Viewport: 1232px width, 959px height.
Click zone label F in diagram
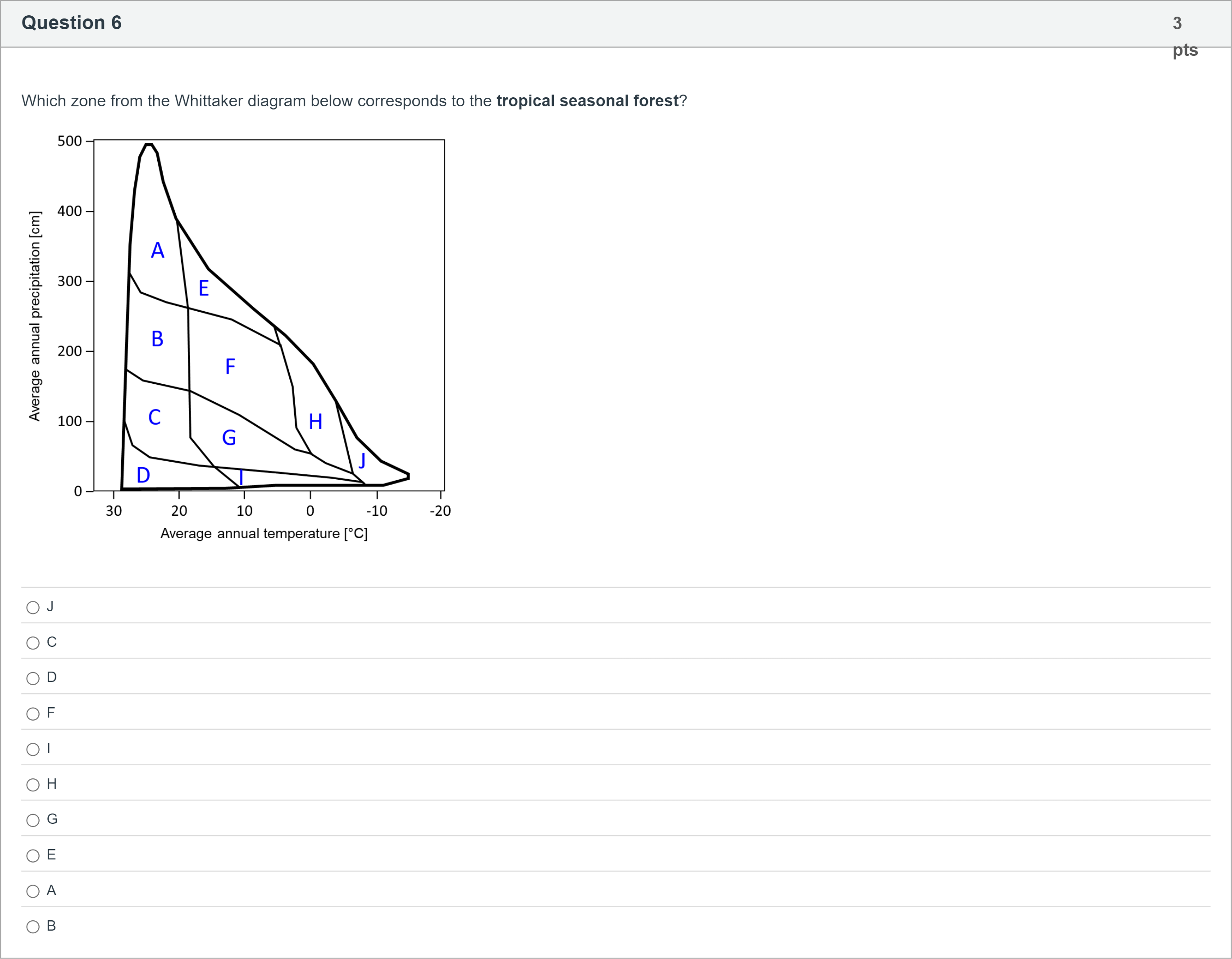point(230,367)
